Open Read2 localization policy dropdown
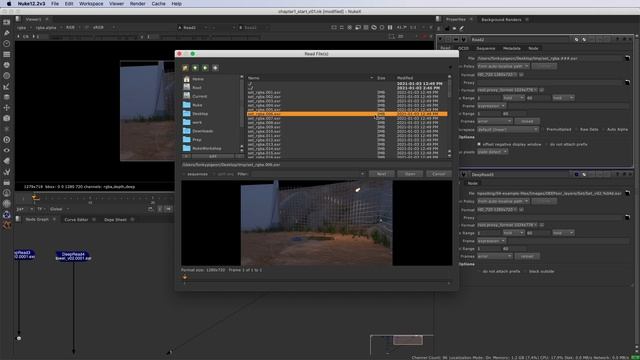 [x=503, y=66]
